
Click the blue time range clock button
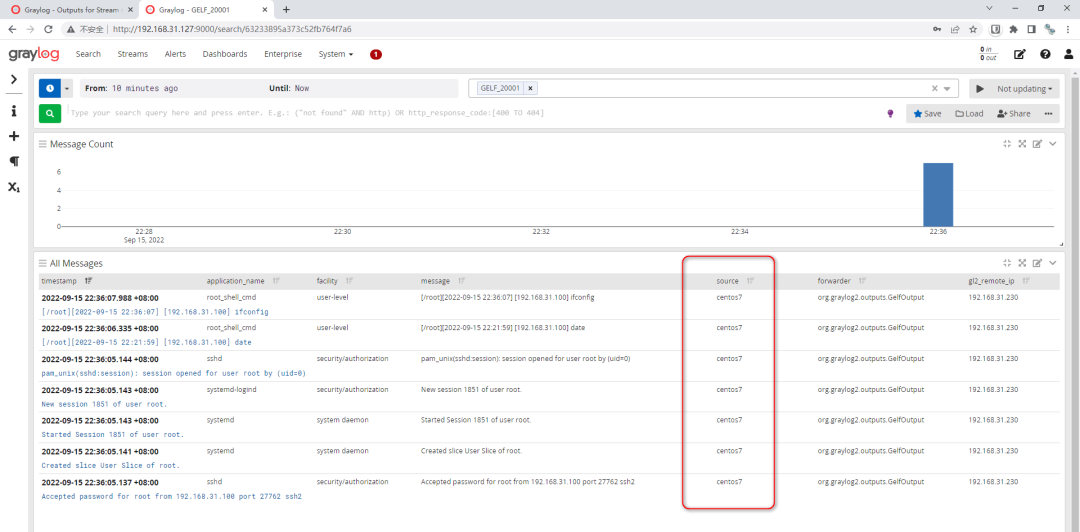[x=50, y=88]
